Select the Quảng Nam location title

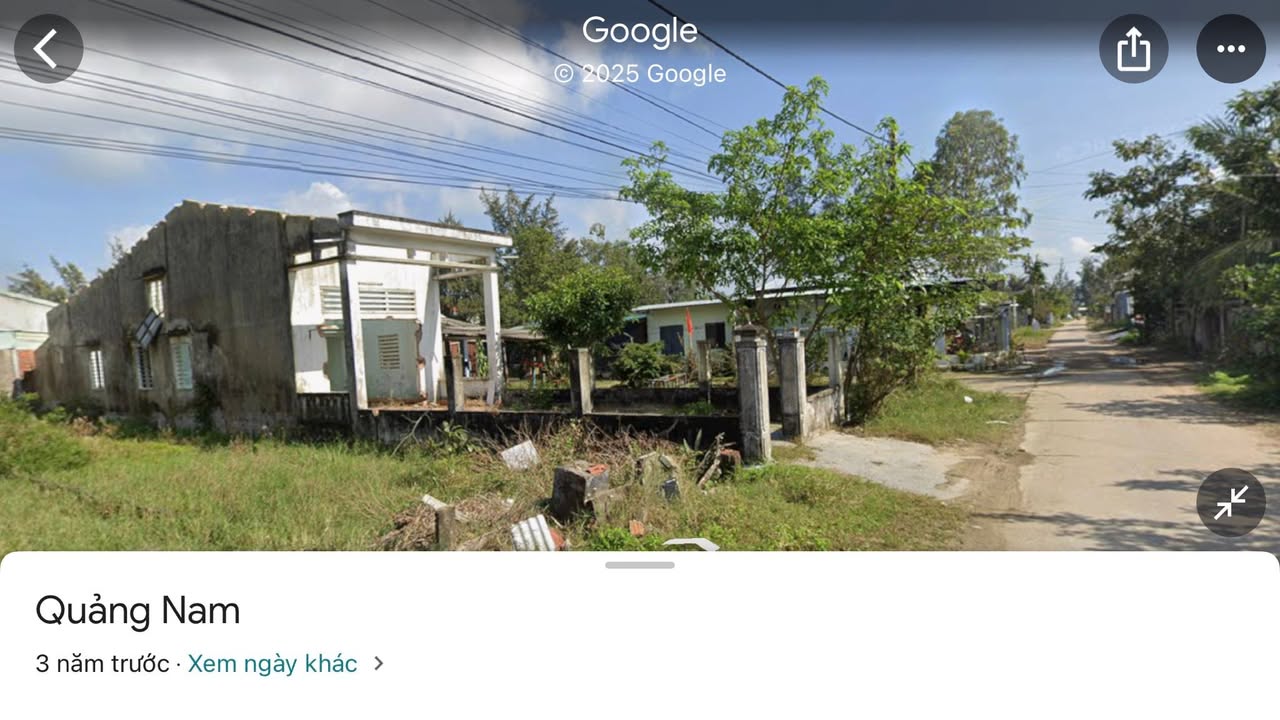click(137, 610)
